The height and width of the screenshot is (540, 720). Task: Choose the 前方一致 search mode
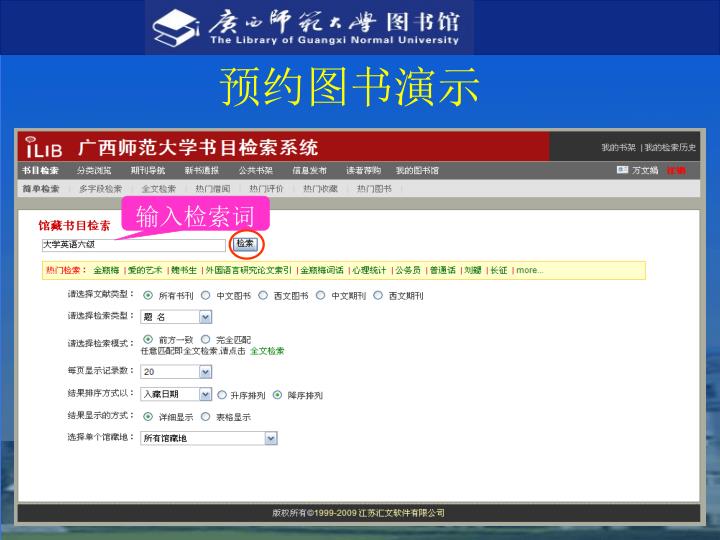[x=148, y=339]
